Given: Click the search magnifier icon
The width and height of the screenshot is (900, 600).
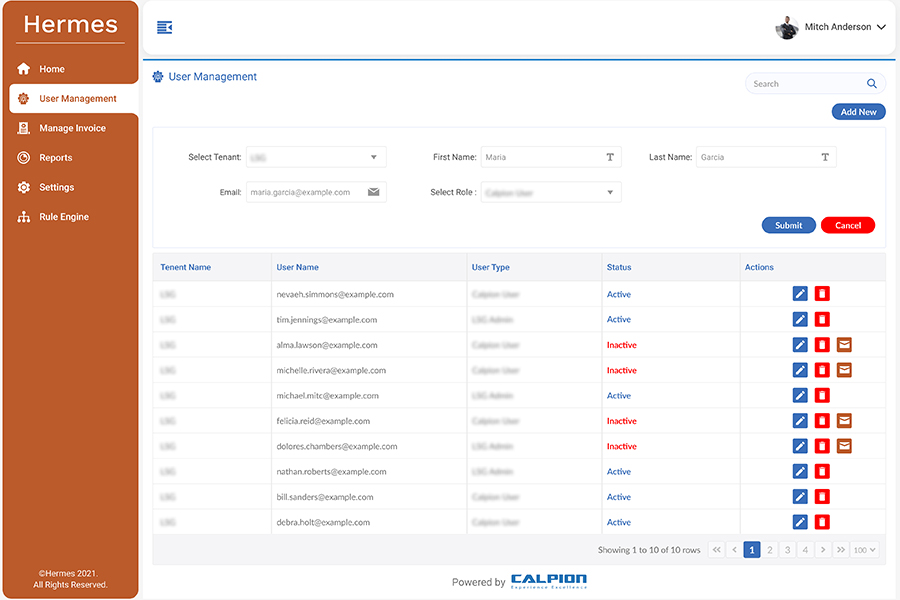Looking at the screenshot, I should 872,84.
